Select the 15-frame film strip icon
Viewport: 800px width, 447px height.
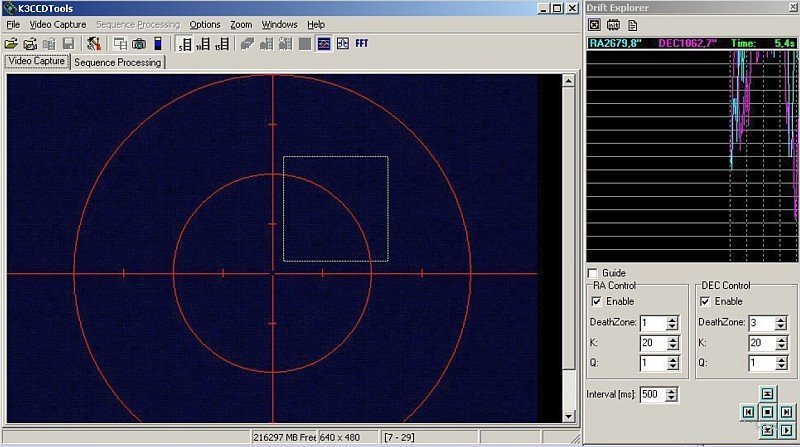(222, 44)
